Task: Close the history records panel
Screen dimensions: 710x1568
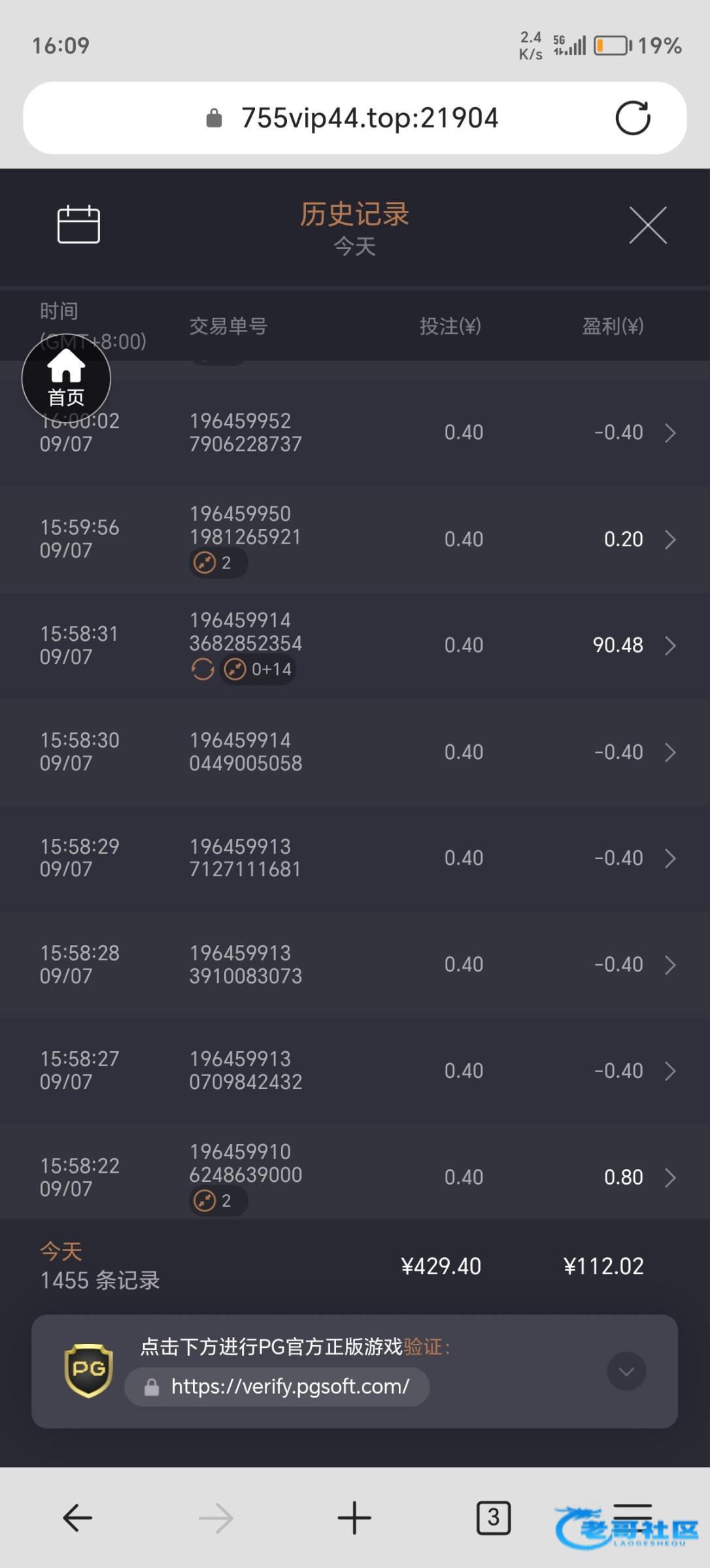Action: [647, 225]
